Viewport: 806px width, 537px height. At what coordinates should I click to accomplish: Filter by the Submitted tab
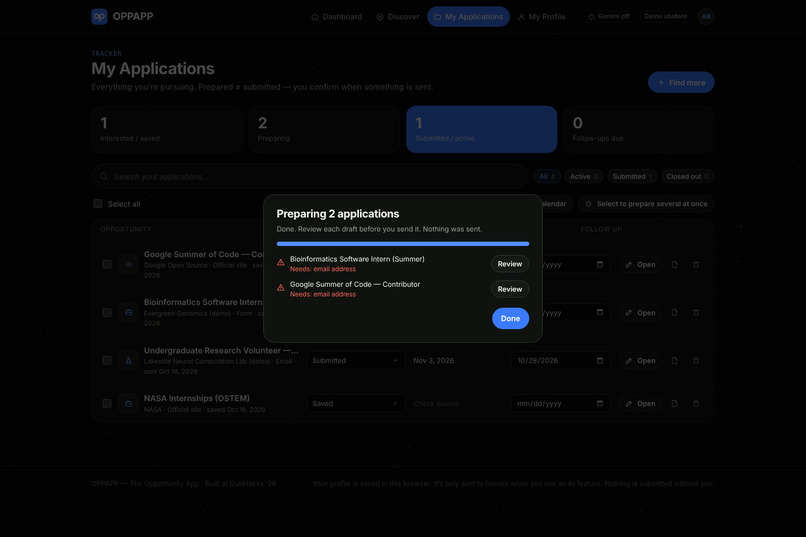tap(632, 176)
